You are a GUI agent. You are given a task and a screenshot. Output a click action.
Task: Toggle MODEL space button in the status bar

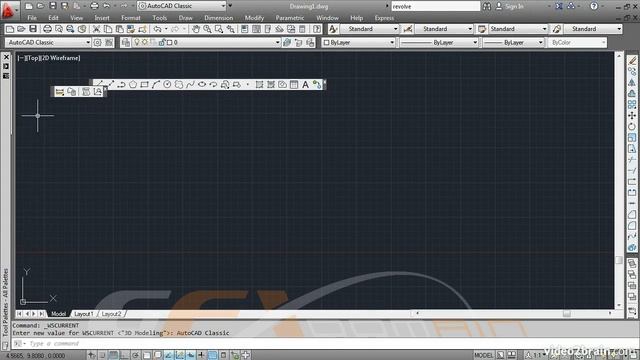point(484,355)
